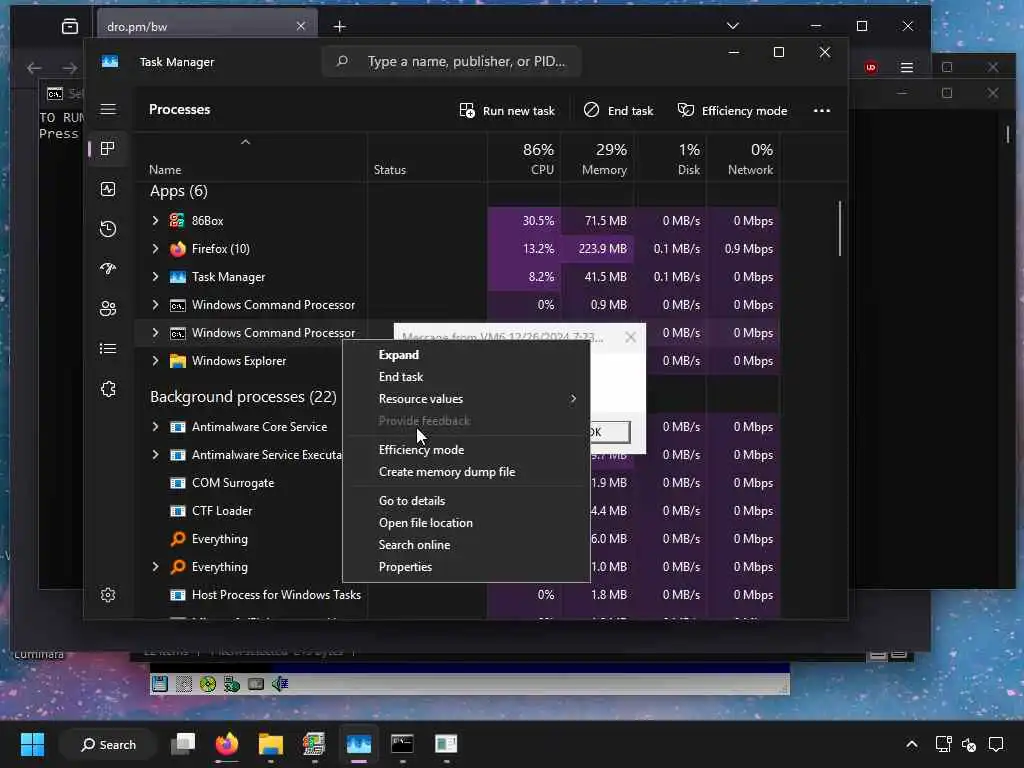Expand first Windows Command Processor group
Viewport: 1024px width, 768px height.
(x=155, y=305)
